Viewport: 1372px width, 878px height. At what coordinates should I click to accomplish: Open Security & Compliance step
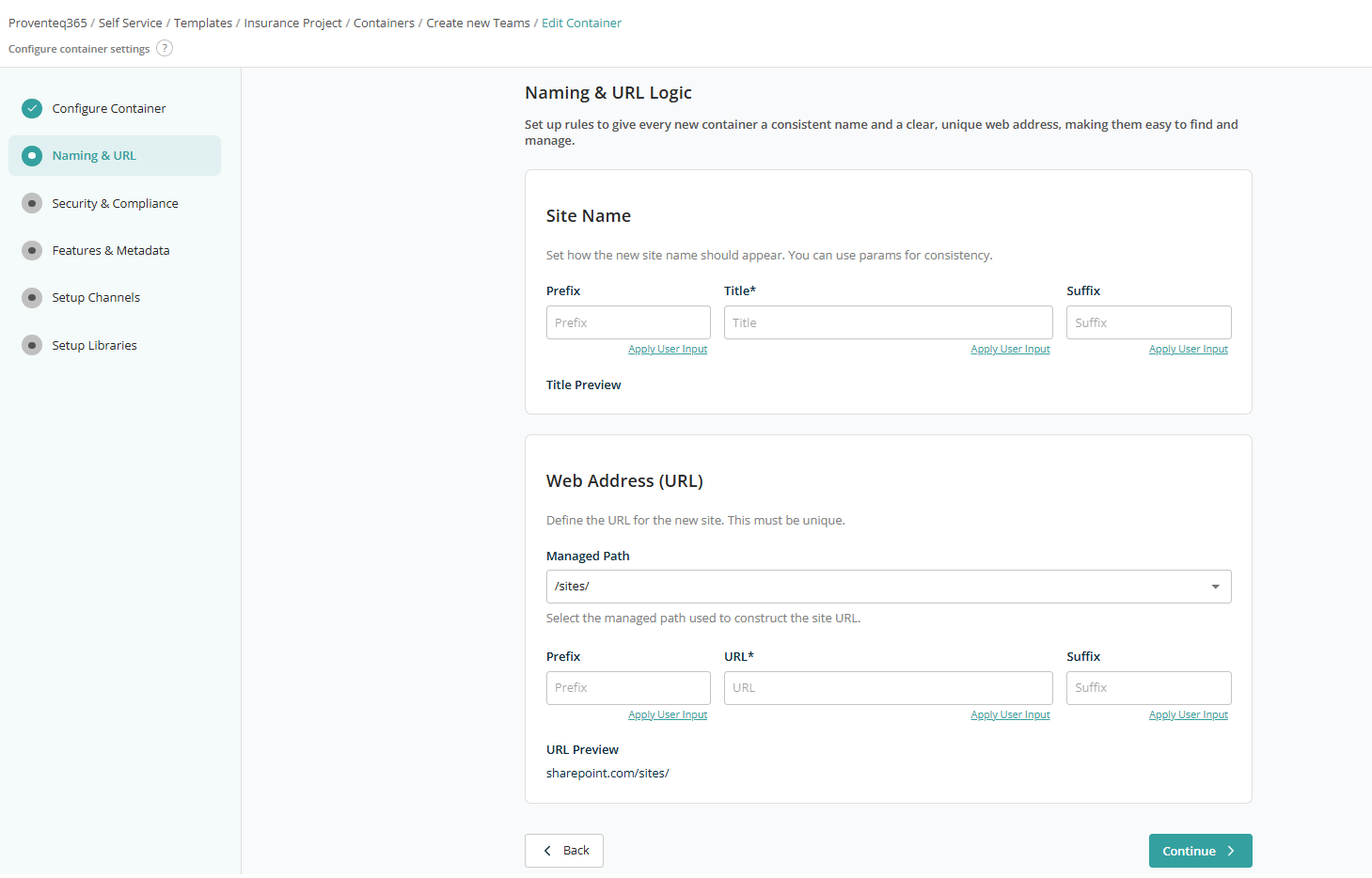click(115, 203)
